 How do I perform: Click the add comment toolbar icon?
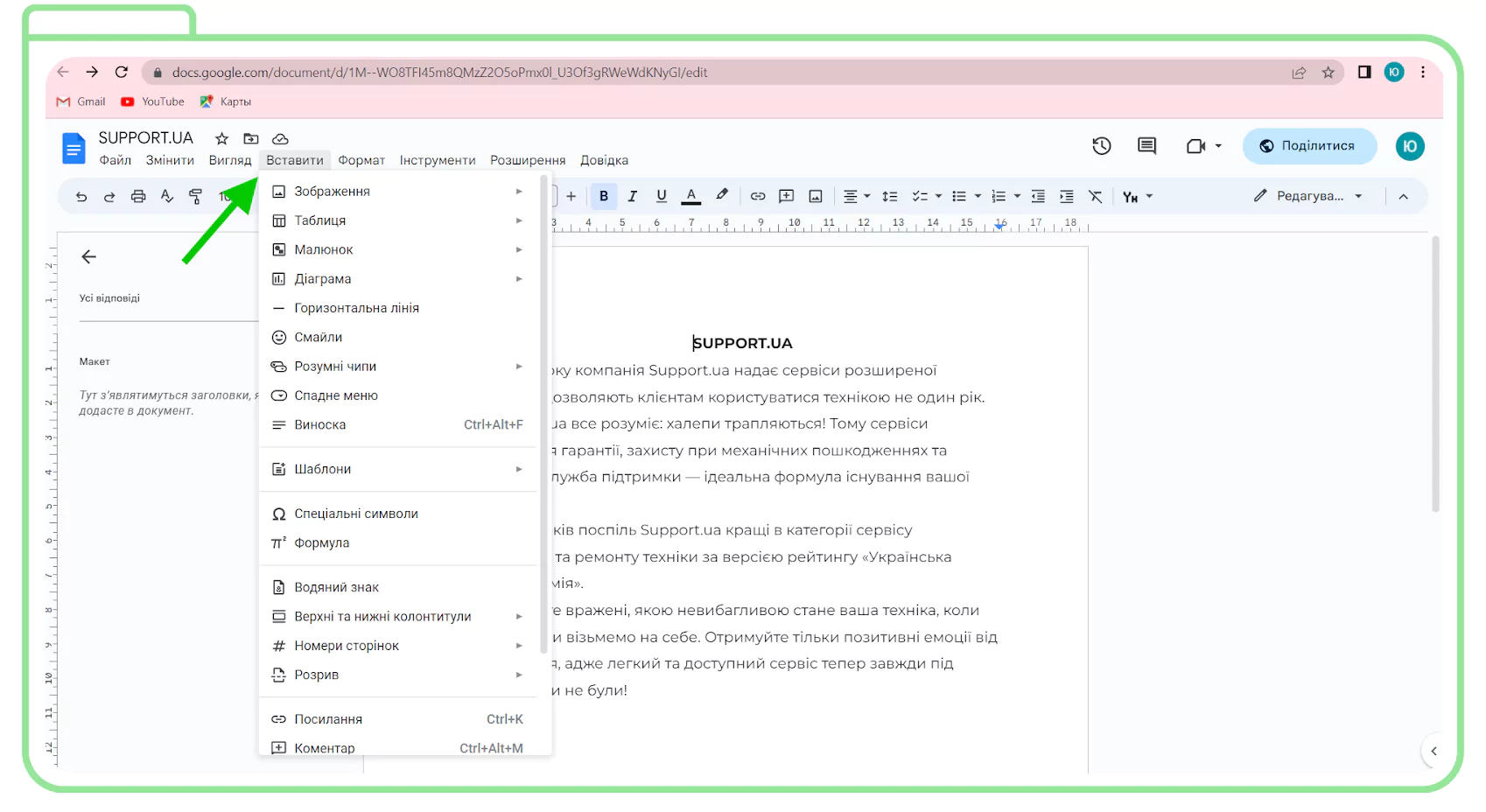point(787,196)
